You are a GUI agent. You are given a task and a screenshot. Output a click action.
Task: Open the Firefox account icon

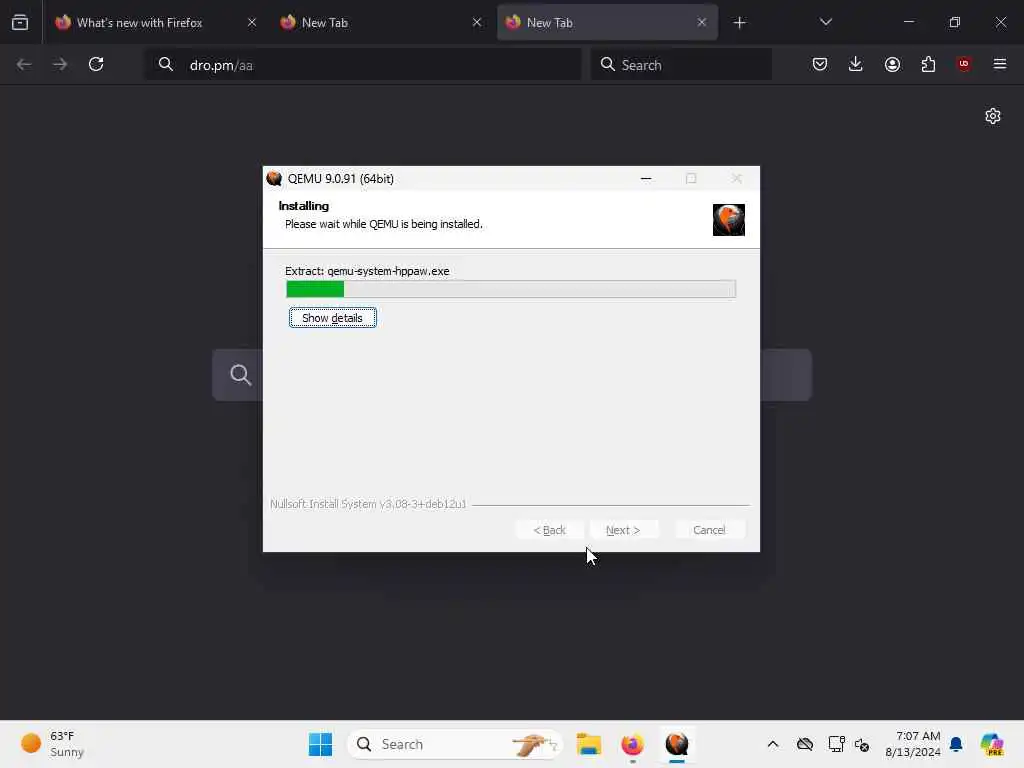892,64
